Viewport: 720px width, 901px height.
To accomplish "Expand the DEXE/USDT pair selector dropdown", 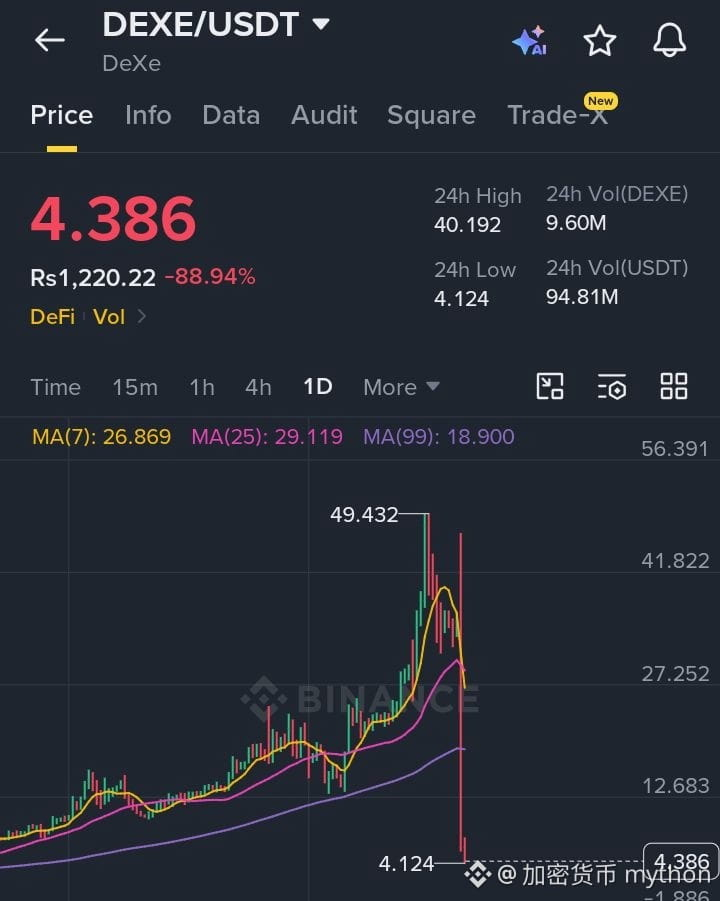I will (321, 24).
